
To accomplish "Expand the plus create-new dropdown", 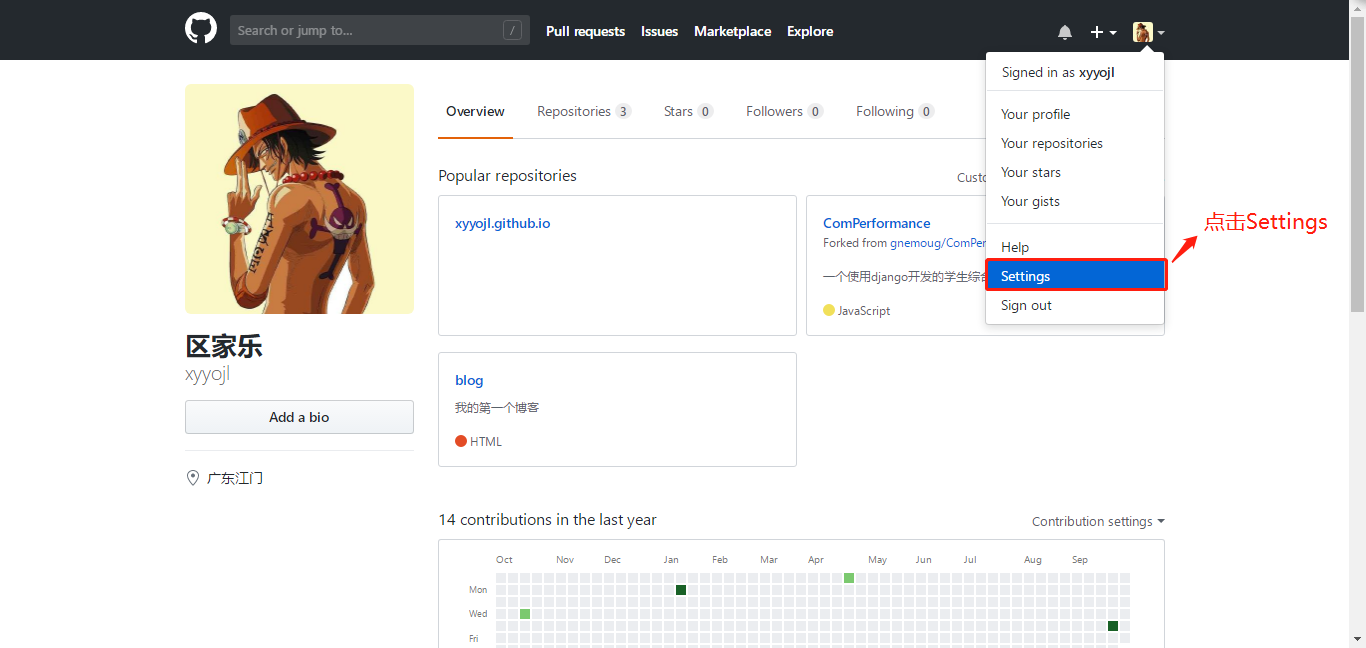I will coord(1103,32).
